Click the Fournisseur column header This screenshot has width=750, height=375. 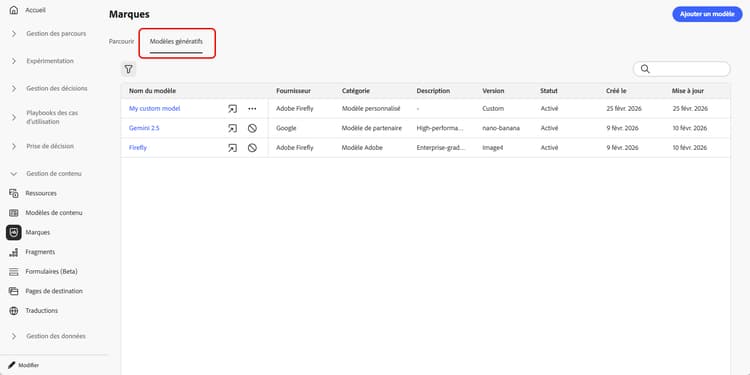pos(293,91)
